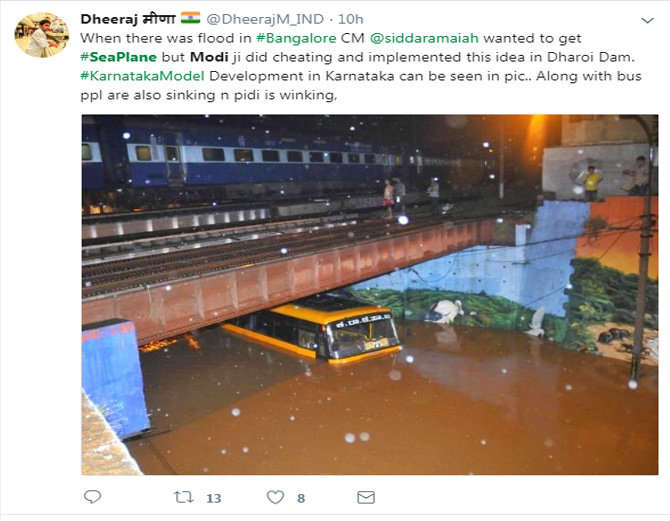The width and height of the screenshot is (670, 521).
Task: Retweet this tweet using the retweet icon
Action: 183,497
